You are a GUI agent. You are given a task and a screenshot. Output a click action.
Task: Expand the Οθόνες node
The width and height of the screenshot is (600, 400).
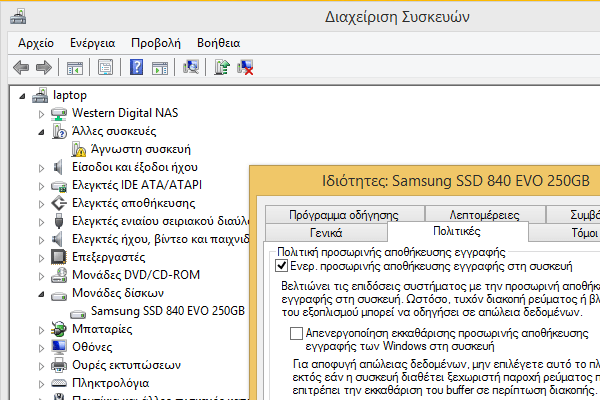[41, 348]
